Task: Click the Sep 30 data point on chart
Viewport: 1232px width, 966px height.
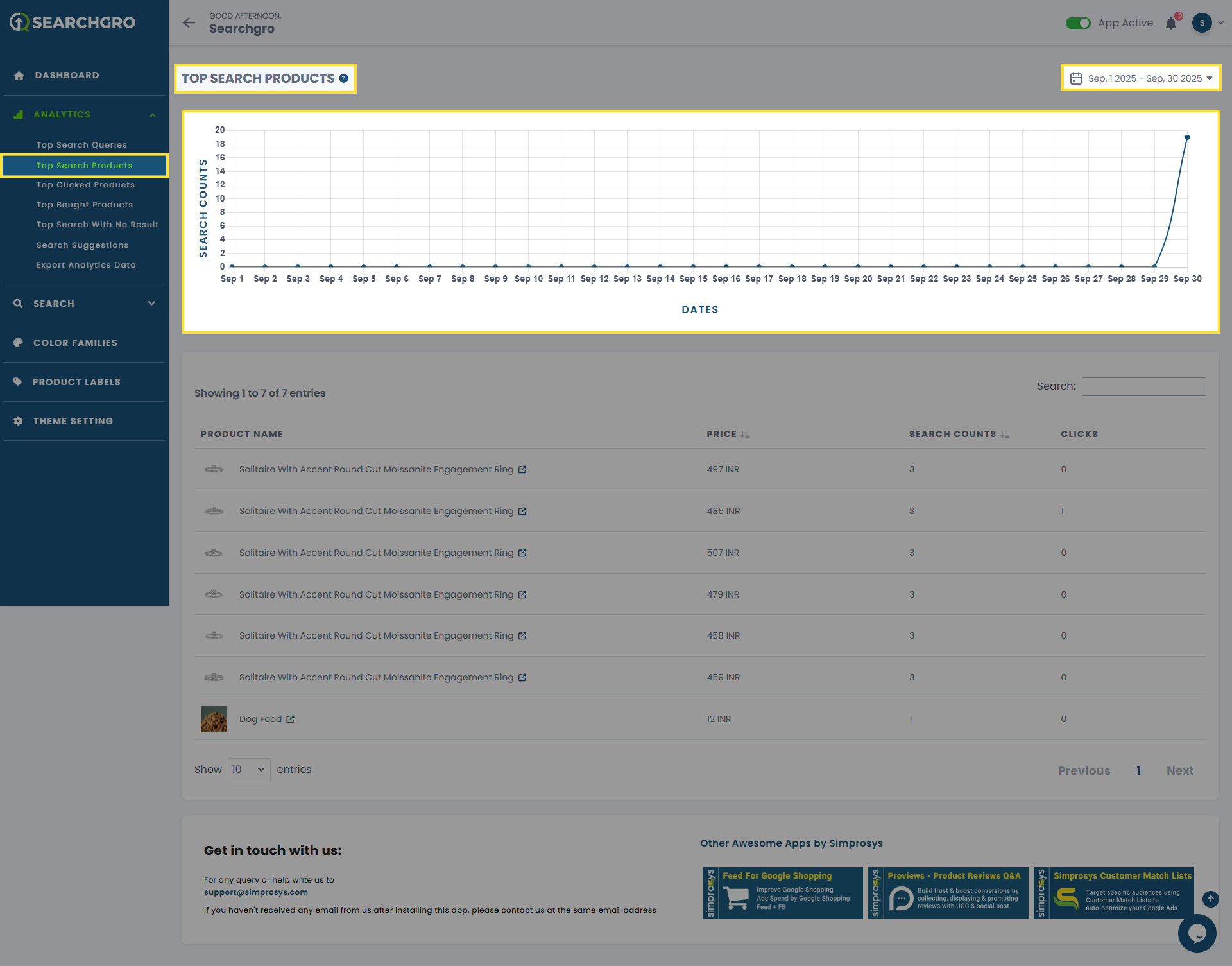Action: (x=1187, y=137)
